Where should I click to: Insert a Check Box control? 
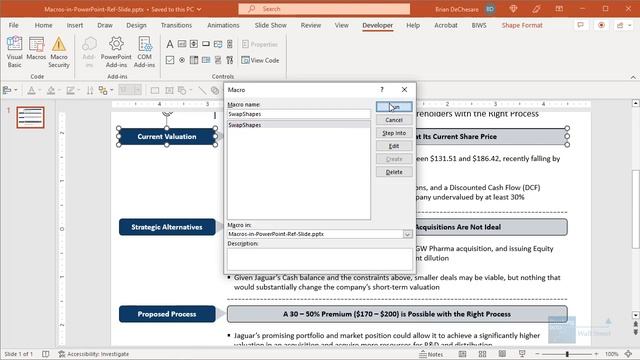[170, 60]
